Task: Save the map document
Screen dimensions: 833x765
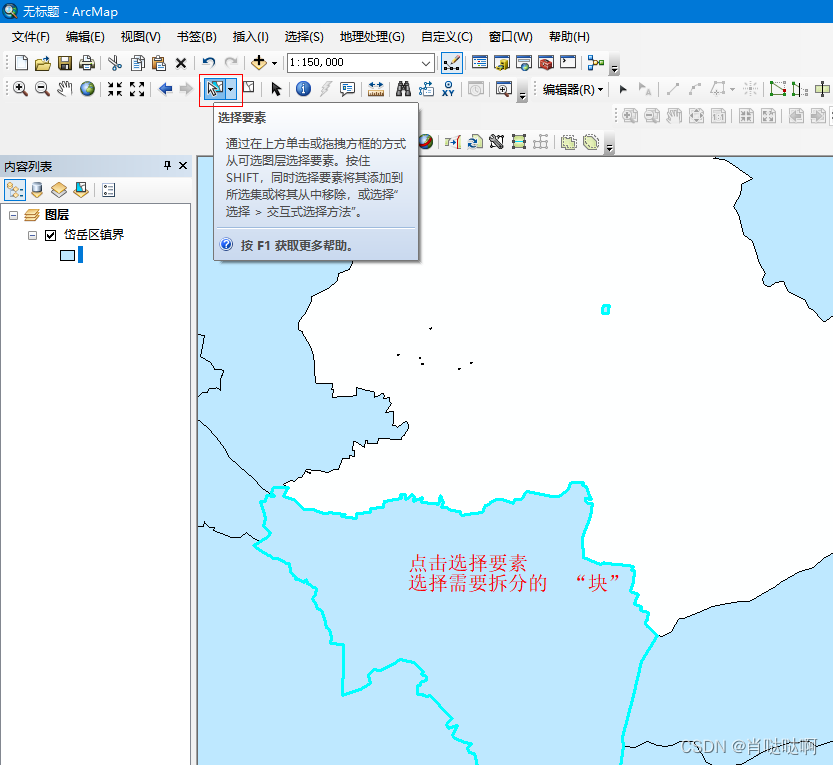Action: pos(65,63)
